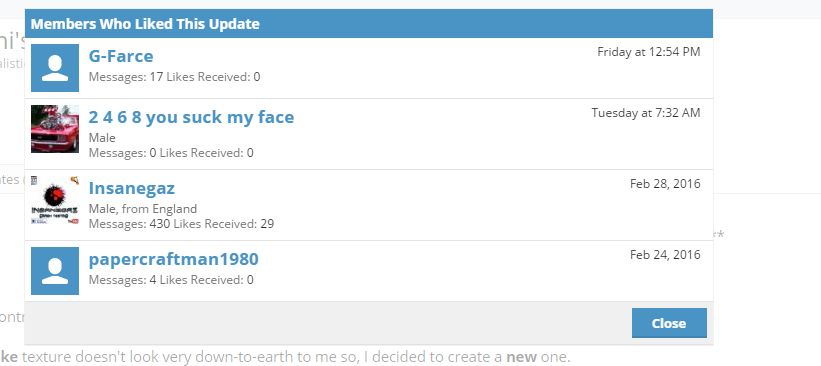Viewport: 821px width, 366px height.
Task: Click 'Messages: 4' stats under papercraftman1980
Action: [x=123, y=280]
